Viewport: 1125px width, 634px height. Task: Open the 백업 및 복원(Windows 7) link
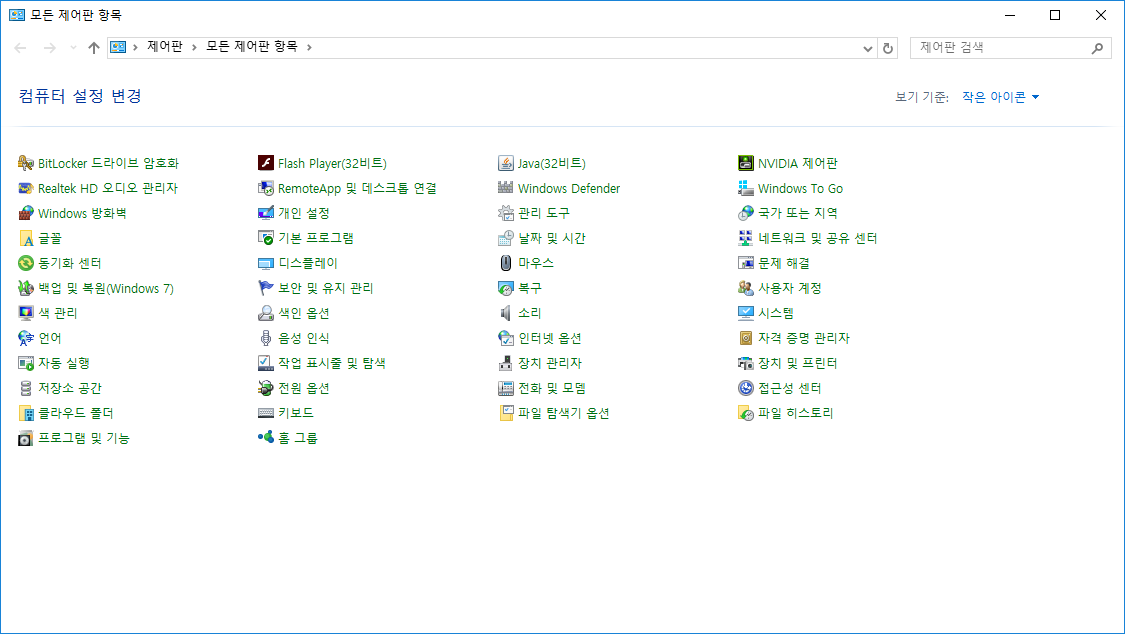coord(105,288)
